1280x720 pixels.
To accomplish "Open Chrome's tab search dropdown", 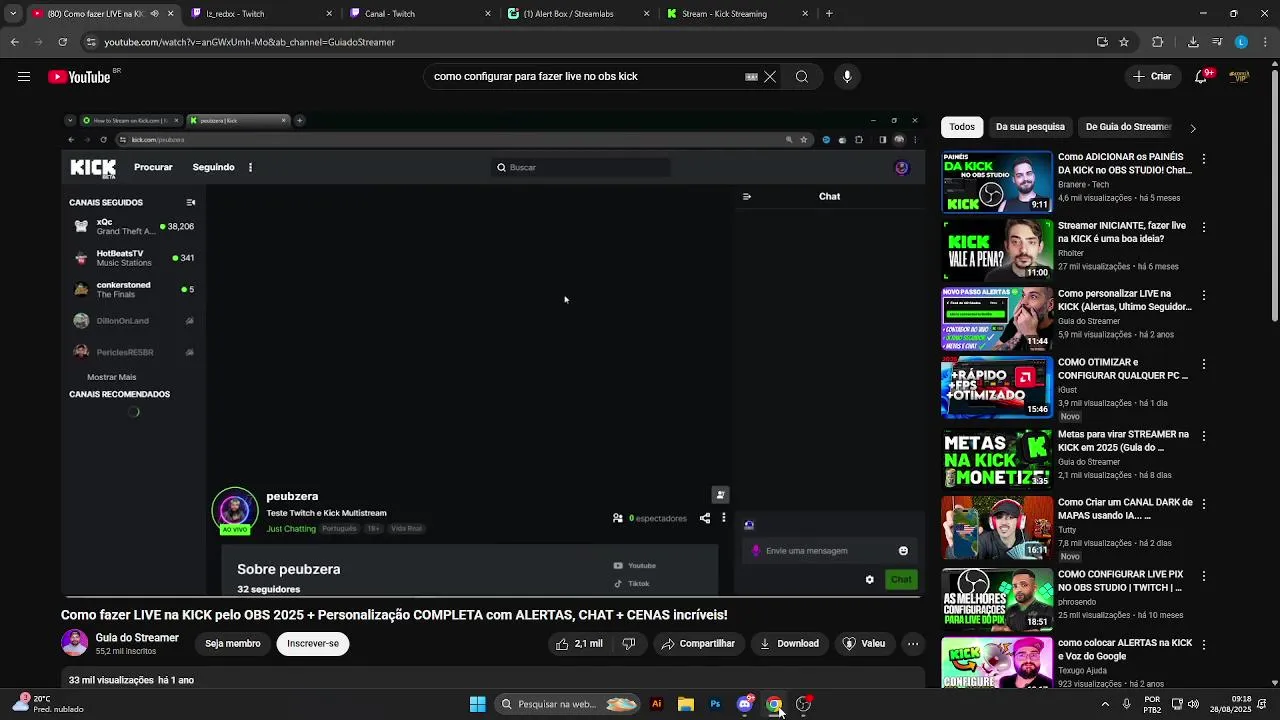I will tap(12, 14).
